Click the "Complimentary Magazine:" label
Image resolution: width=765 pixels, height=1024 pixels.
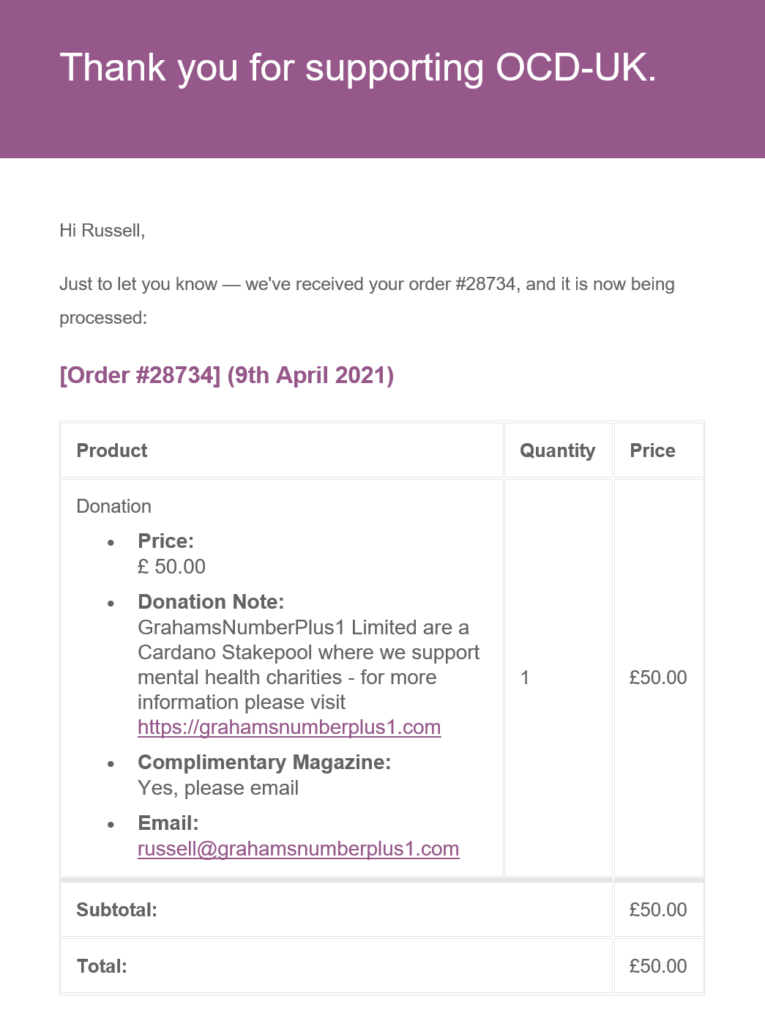point(264,763)
